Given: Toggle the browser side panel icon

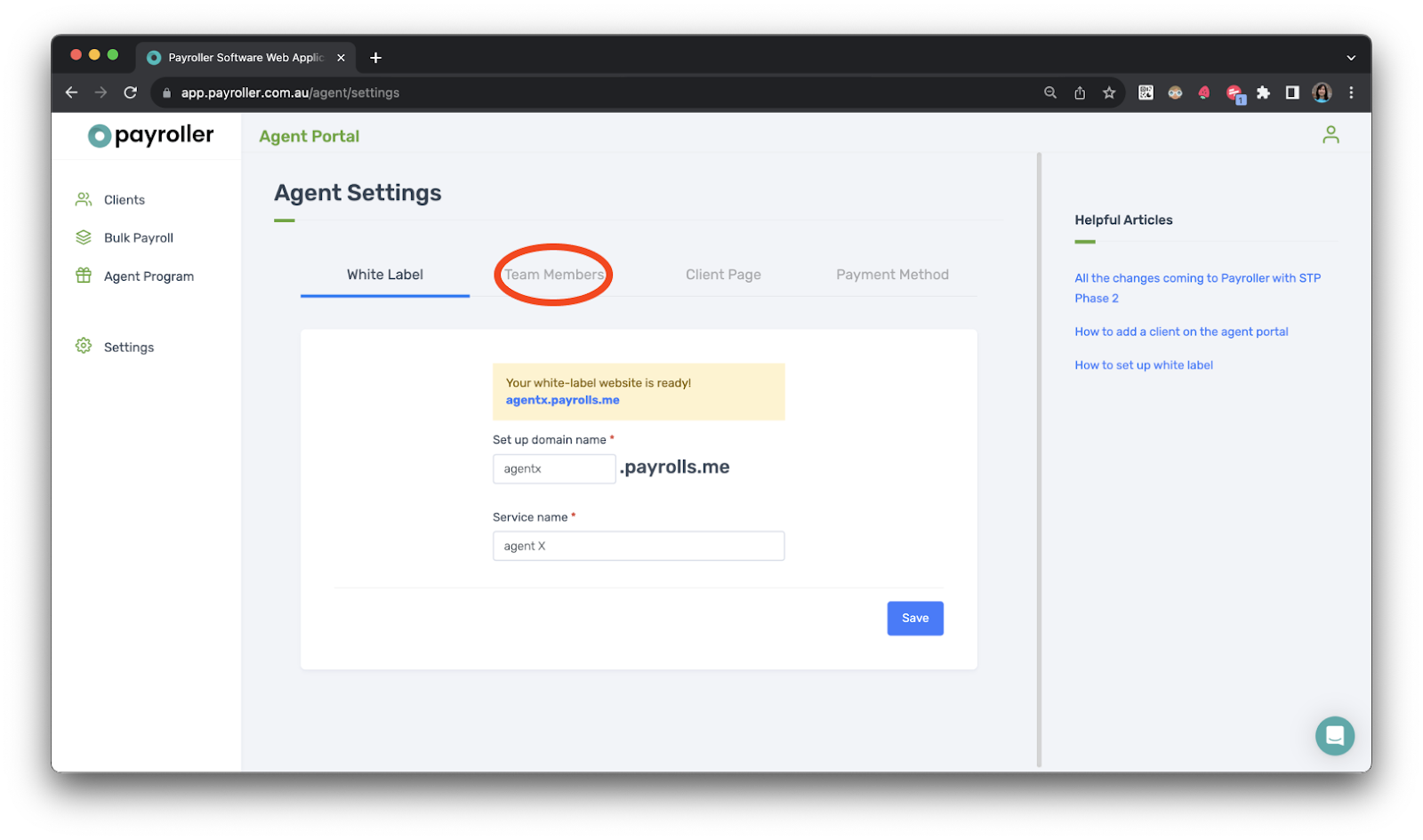Looking at the screenshot, I should 1292,92.
